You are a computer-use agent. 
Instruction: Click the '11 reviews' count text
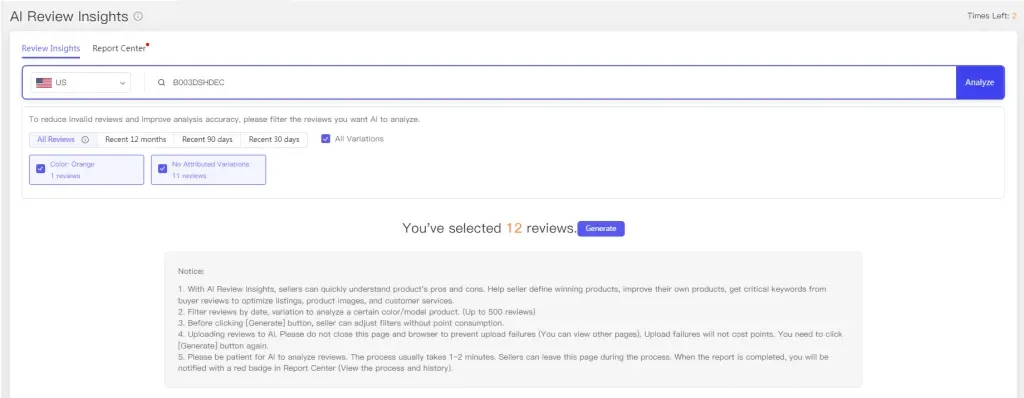point(189,176)
